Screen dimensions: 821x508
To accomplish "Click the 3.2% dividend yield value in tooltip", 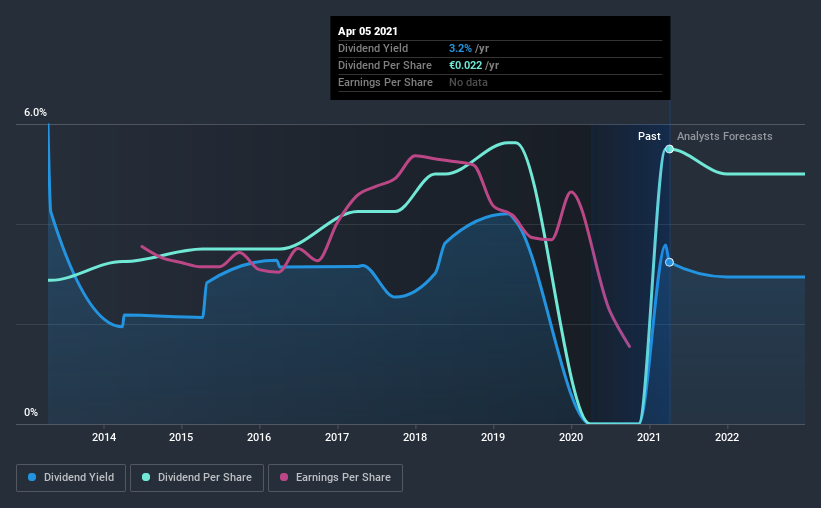I will click(x=460, y=48).
